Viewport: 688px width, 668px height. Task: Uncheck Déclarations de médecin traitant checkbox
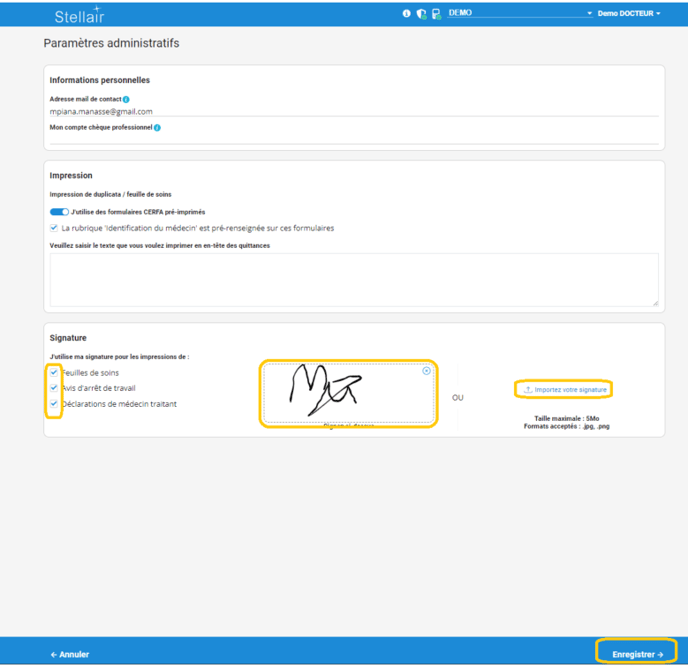(x=54, y=404)
